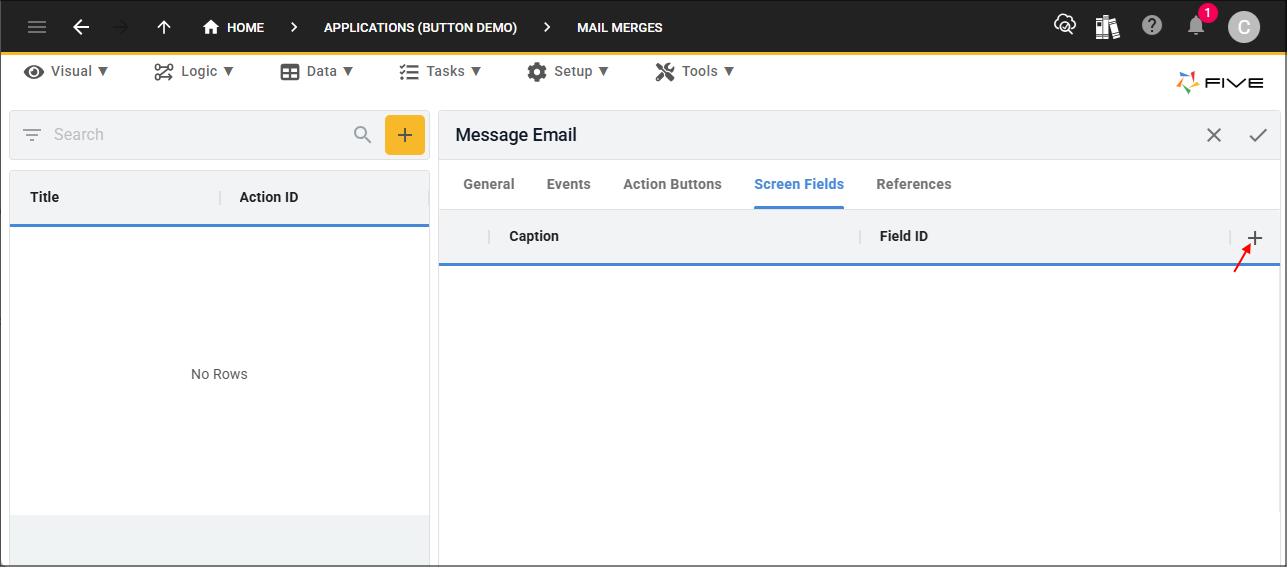Click the forward arrow icon

(x=122, y=27)
